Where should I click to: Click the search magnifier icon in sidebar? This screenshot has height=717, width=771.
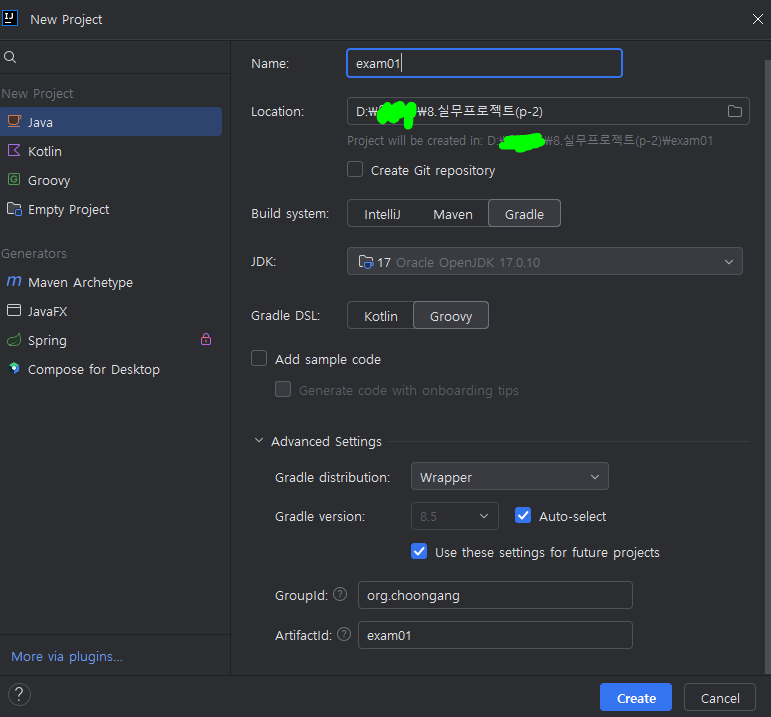click(x=10, y=57)
